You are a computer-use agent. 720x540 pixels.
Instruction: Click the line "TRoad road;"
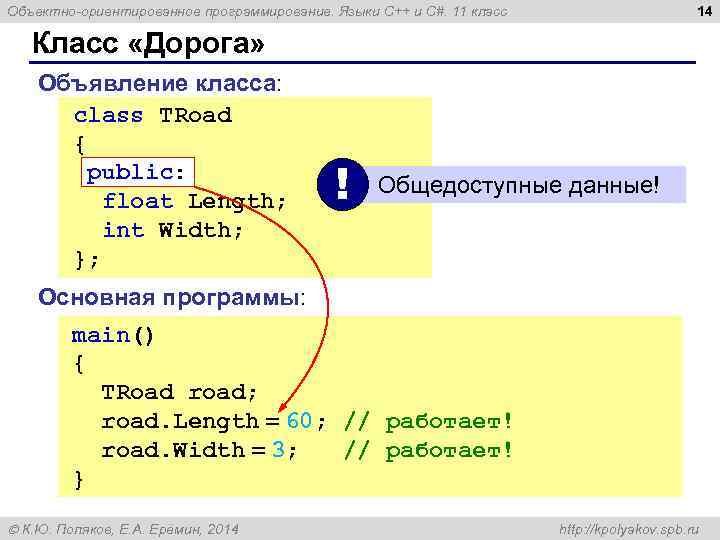click(179, 392)
